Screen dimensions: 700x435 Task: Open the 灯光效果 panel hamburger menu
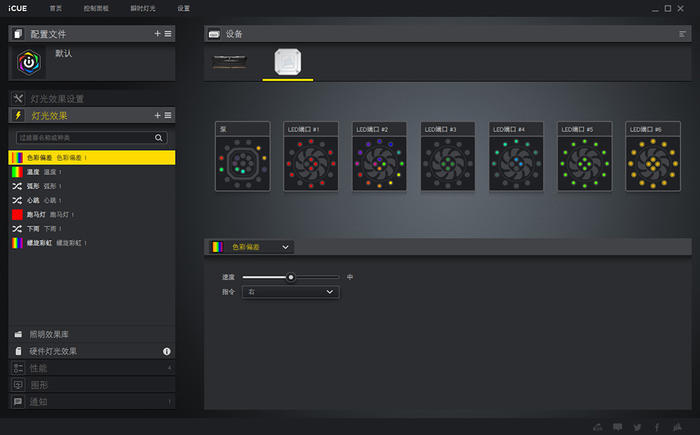[x=168, y=115]
